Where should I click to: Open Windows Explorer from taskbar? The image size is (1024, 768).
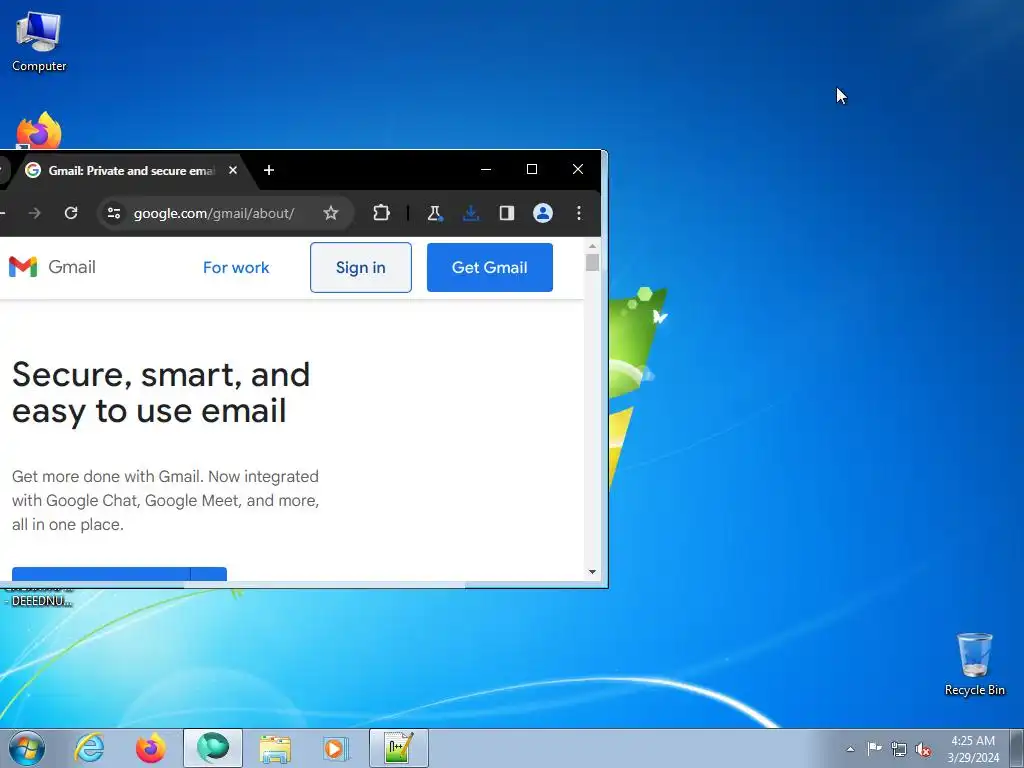point(275,748)
